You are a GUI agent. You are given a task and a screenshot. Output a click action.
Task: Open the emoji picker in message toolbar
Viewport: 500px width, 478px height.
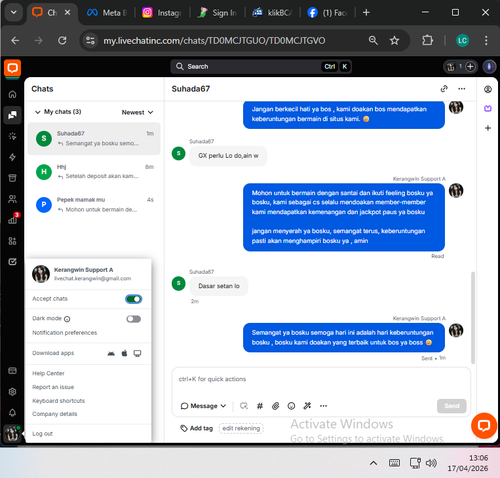point(291,406)
